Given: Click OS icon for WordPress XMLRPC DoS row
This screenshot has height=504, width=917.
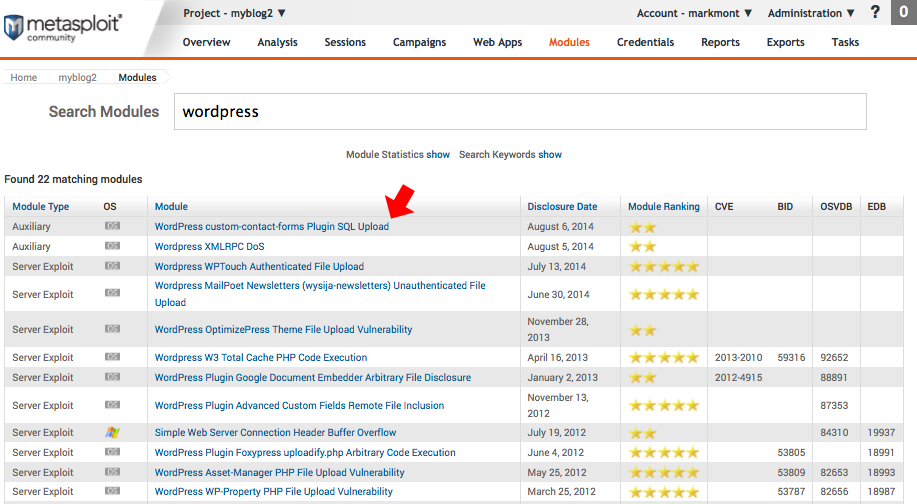Looking at the screenshot, I should (112, 247).
